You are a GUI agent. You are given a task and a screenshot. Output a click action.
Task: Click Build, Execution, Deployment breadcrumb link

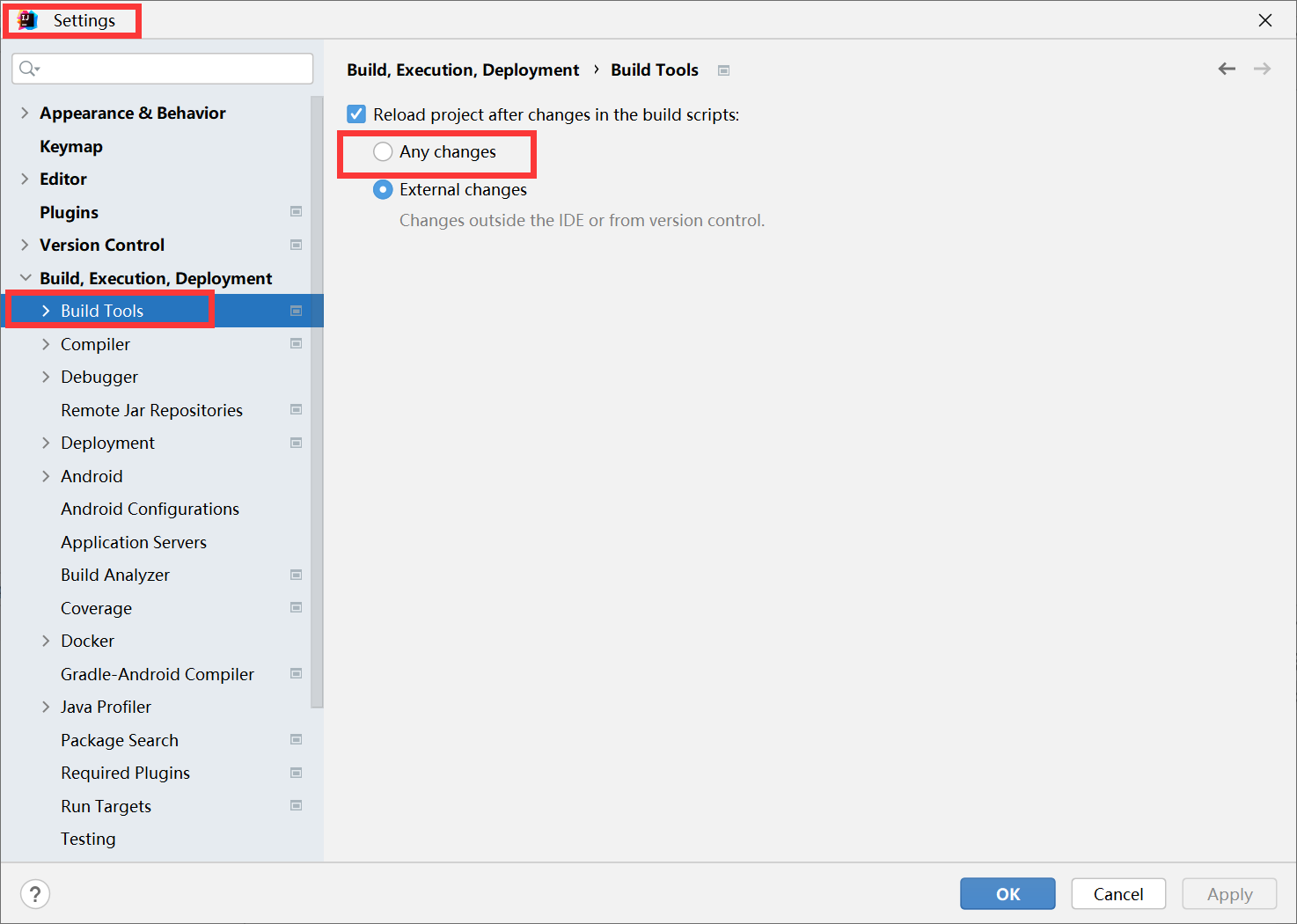coord(463,70)
